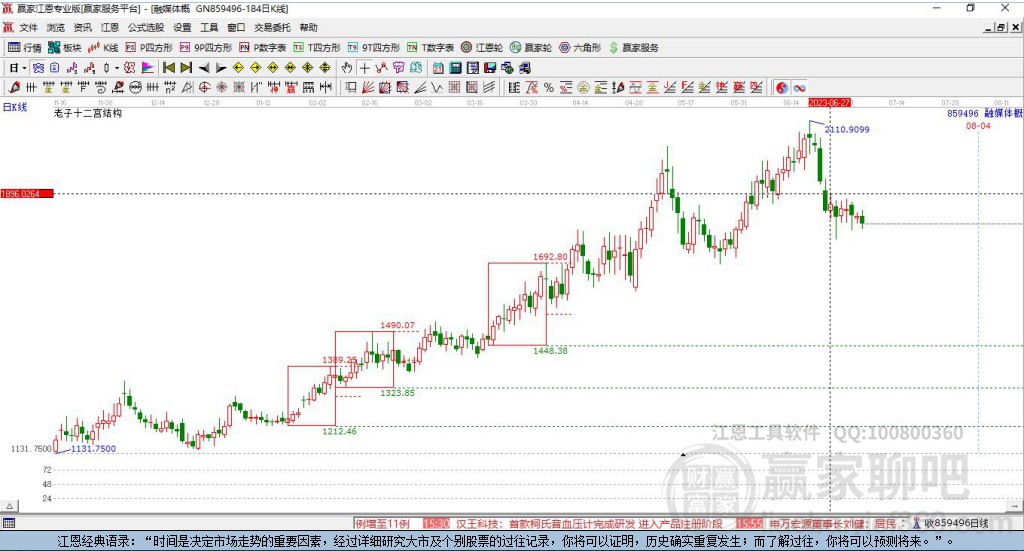Click the 收859496日线 status entry
1024x551 pixels.
pos(955,523)
